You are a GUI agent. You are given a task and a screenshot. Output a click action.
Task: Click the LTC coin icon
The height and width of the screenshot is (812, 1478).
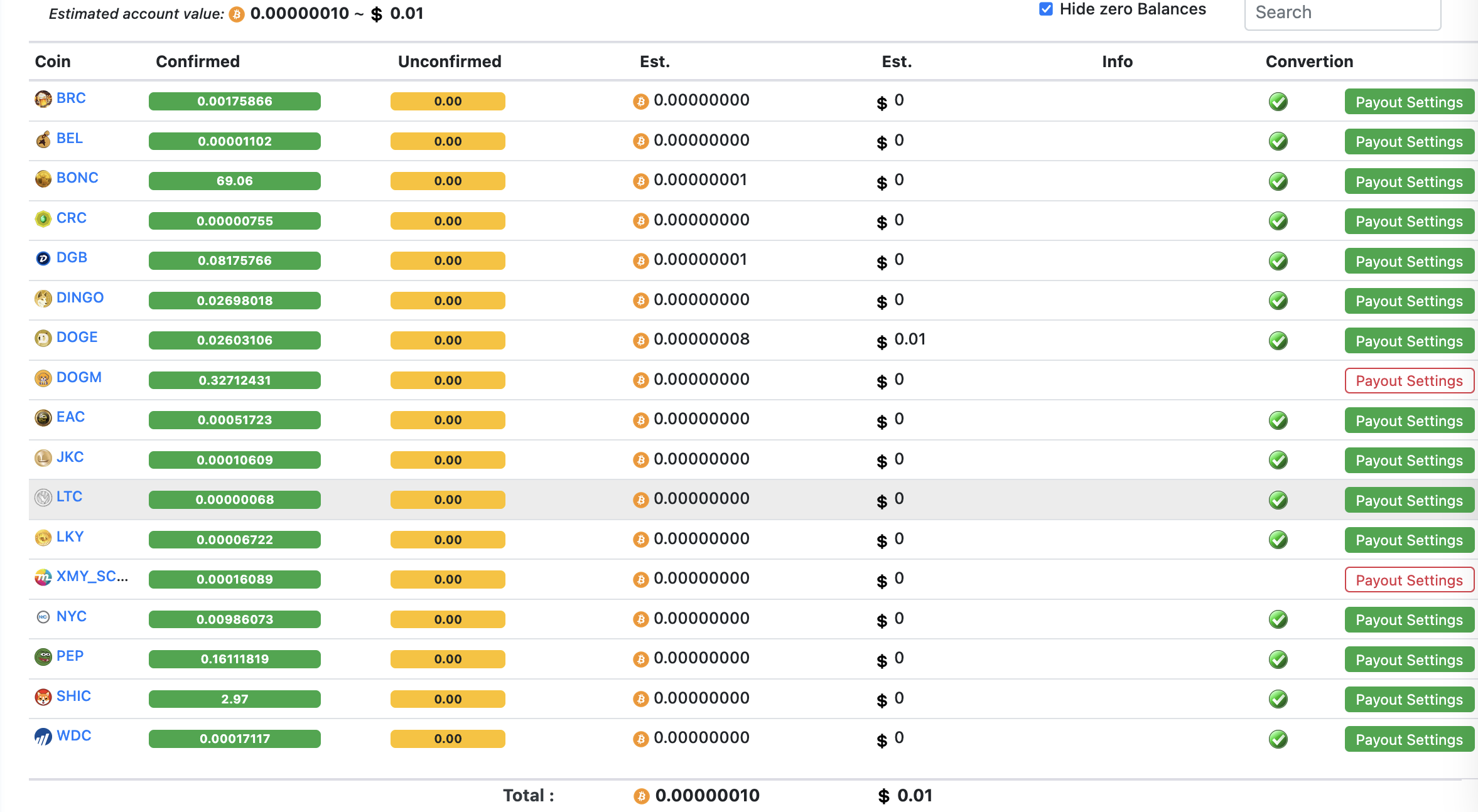click(43, 498)
